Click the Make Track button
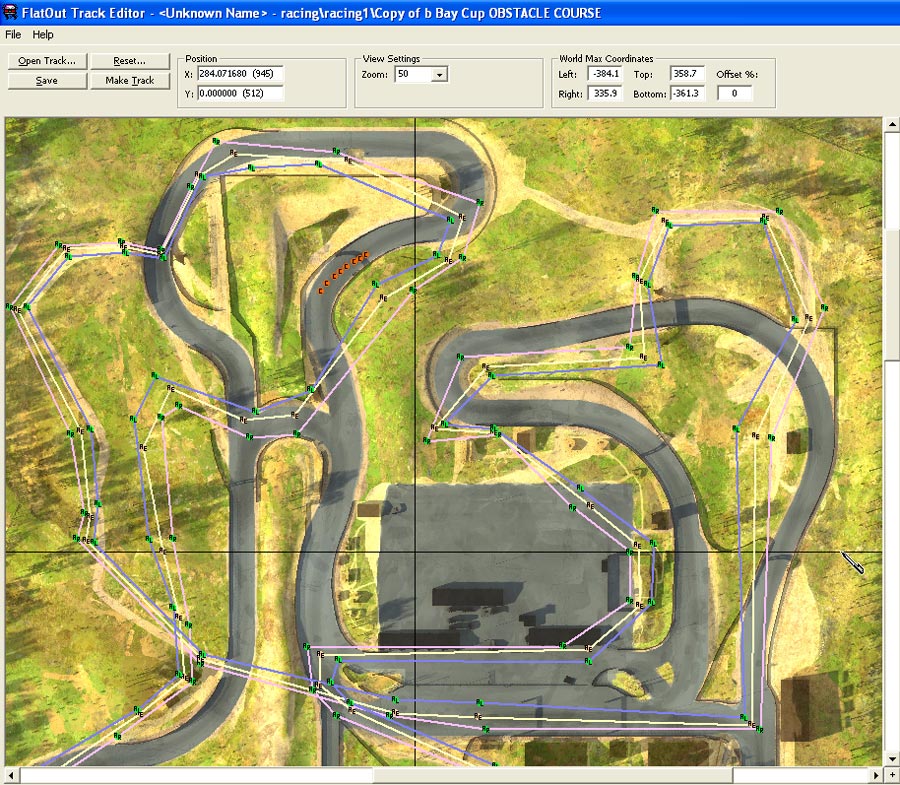 [130, 81]
